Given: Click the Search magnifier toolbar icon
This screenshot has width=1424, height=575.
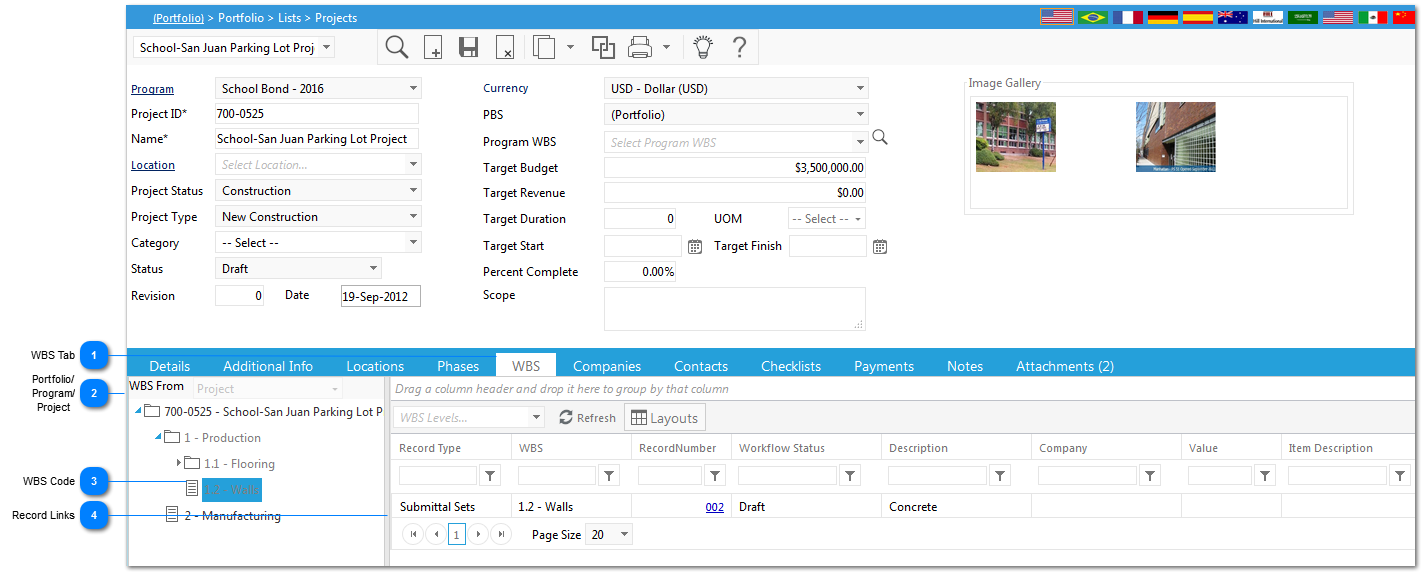Looking at the screenshot, I should coord(397,47).
